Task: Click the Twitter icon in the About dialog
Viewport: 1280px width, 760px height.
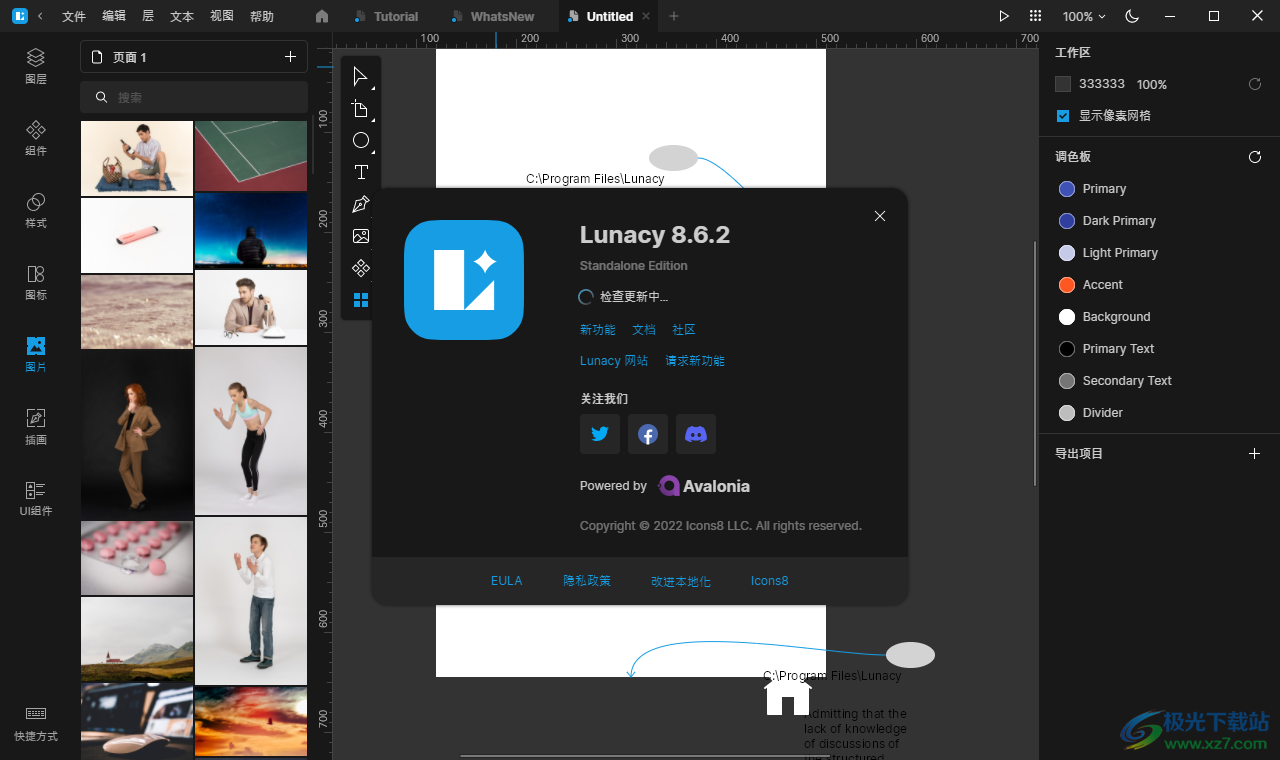Action: tap(600, 434)
